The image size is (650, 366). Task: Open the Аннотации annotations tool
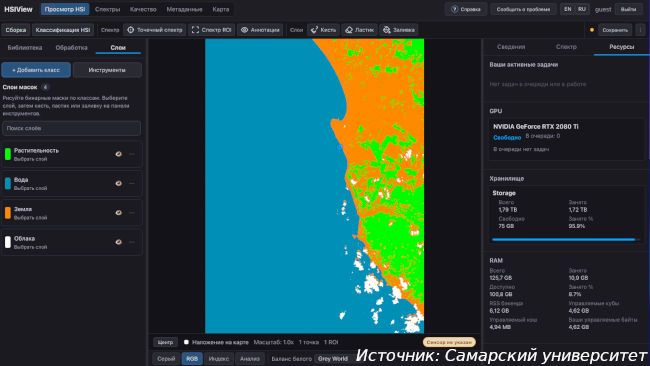point(260,30)
